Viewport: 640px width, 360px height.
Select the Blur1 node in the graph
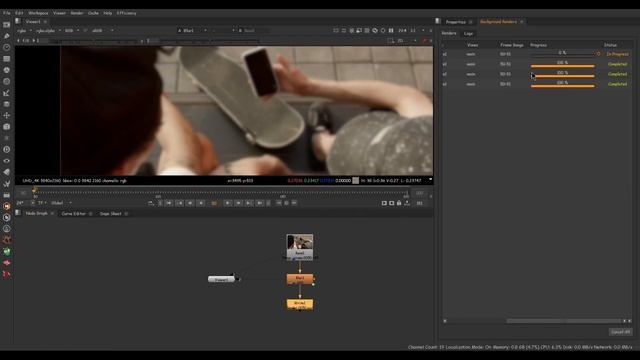(x=300, y=279)
